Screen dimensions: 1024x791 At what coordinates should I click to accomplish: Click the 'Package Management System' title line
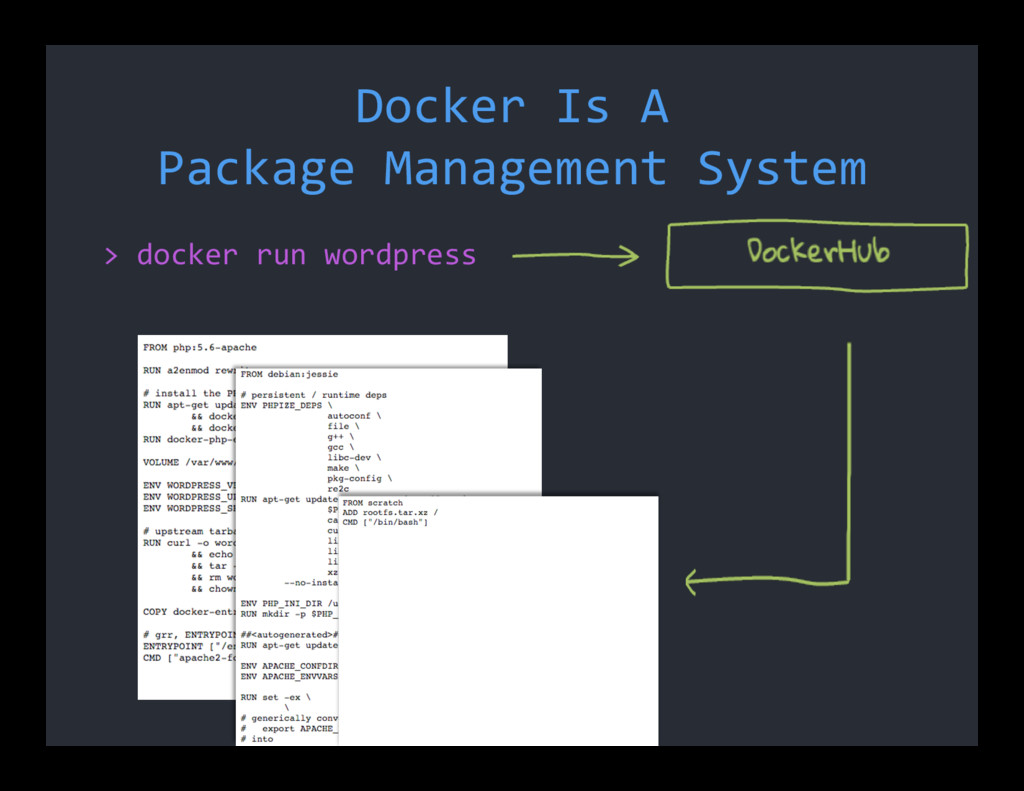point(512,169)
